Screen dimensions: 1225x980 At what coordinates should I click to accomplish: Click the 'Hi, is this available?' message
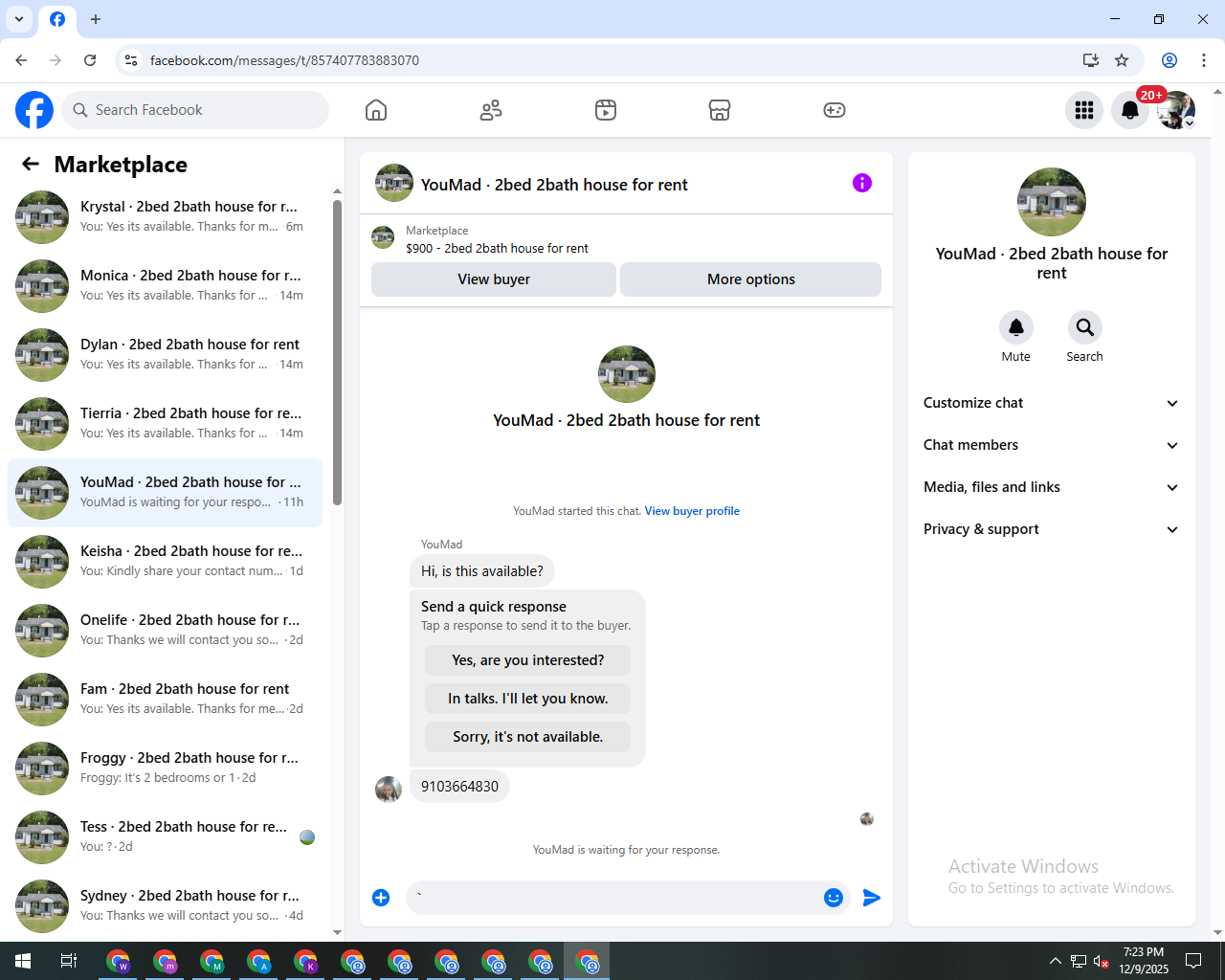point(482,571)
